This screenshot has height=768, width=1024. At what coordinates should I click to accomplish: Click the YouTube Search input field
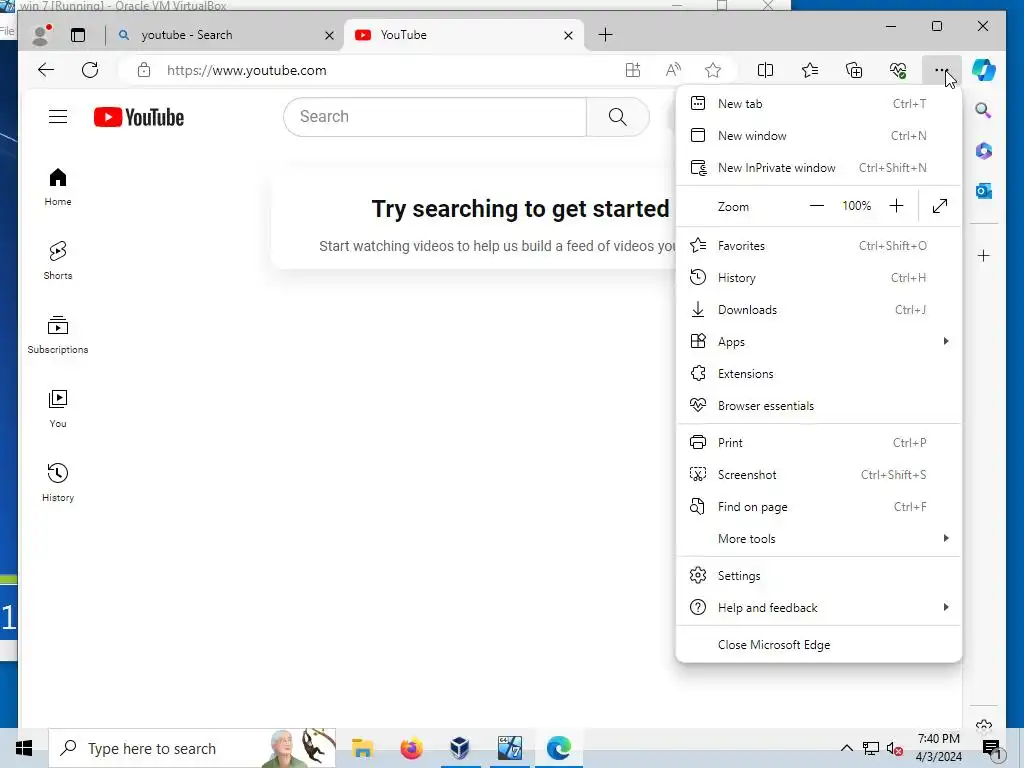pyautogui.click(x=435, y=117)
